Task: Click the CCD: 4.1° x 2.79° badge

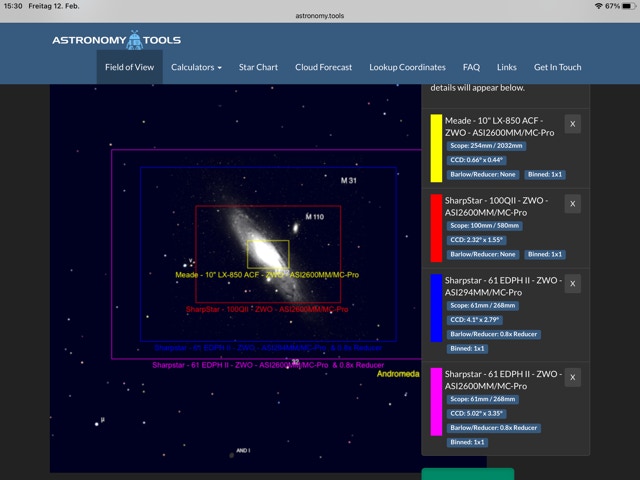Action: pos(474,320)
